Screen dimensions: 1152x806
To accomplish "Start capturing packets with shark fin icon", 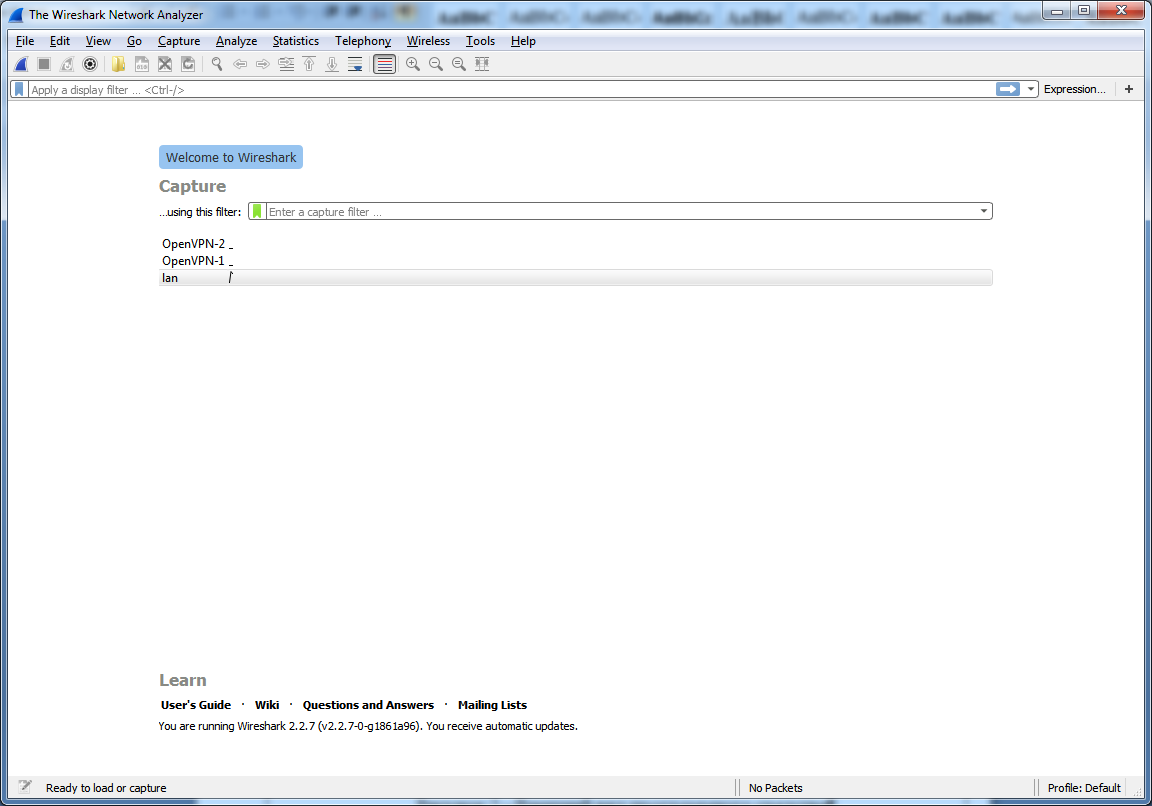I will pos(21,65).
